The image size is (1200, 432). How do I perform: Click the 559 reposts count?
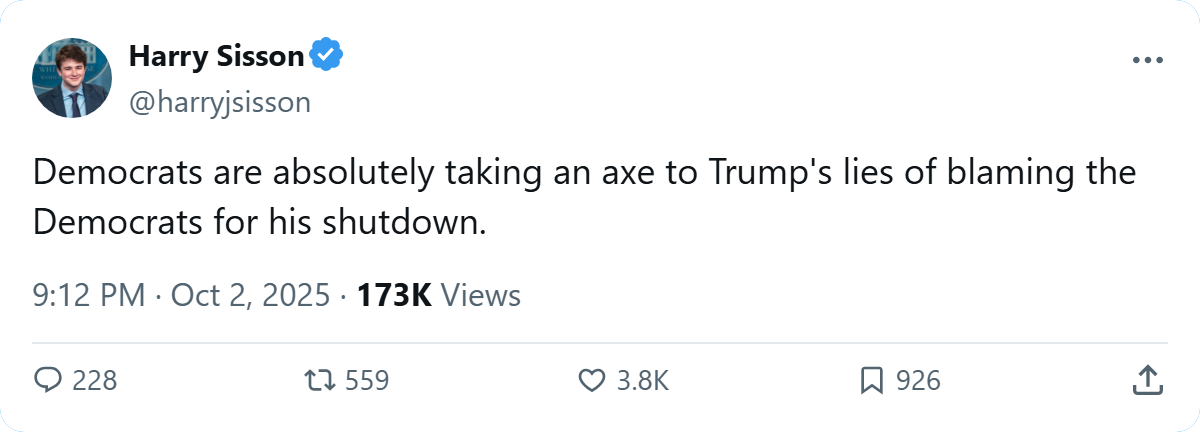(366, 381)
